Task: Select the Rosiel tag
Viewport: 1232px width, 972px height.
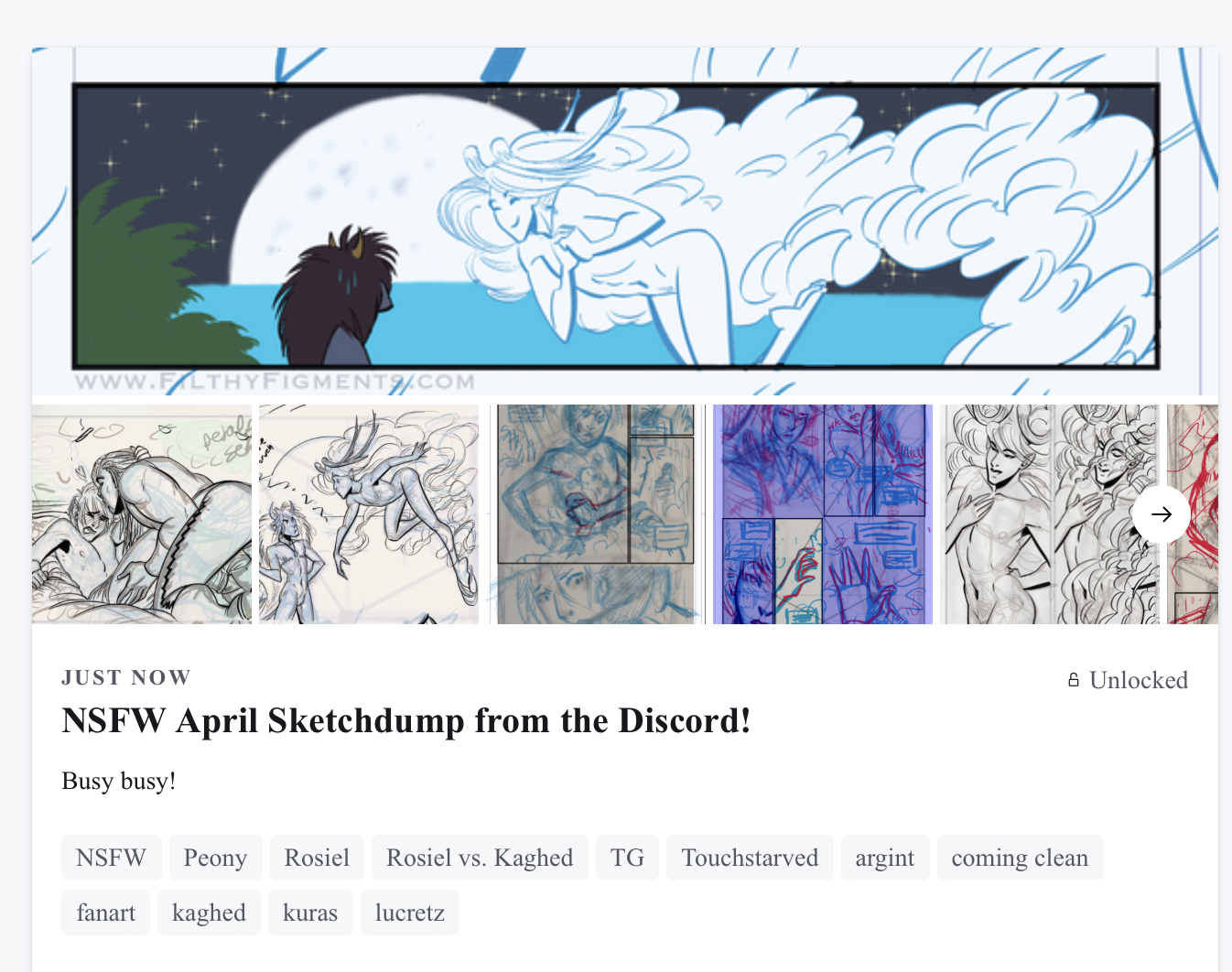Action: click(x=317, y=858)
